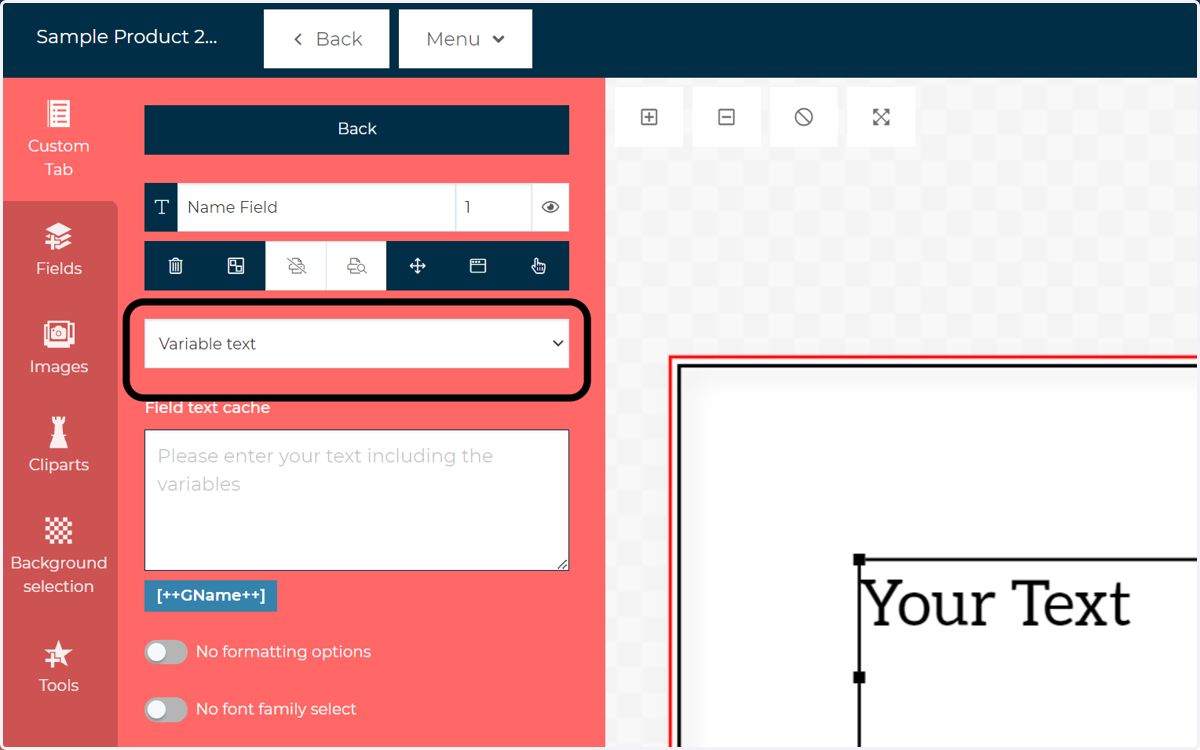Delete the field with the trash icon
The image size is (1200, 750).
coord(175,266)
